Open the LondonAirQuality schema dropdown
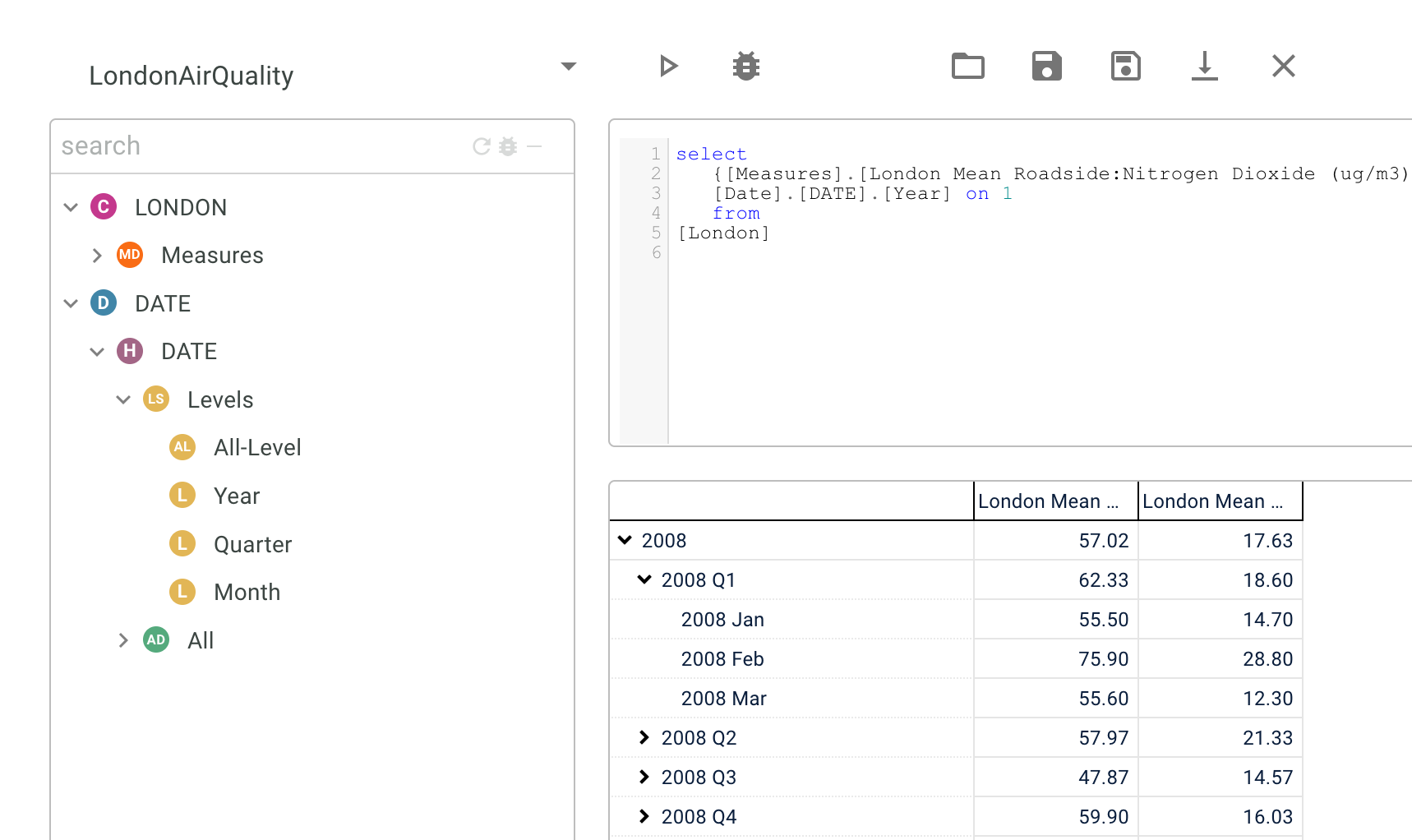Screen dimensions: 1412x840 click(568, 66)
